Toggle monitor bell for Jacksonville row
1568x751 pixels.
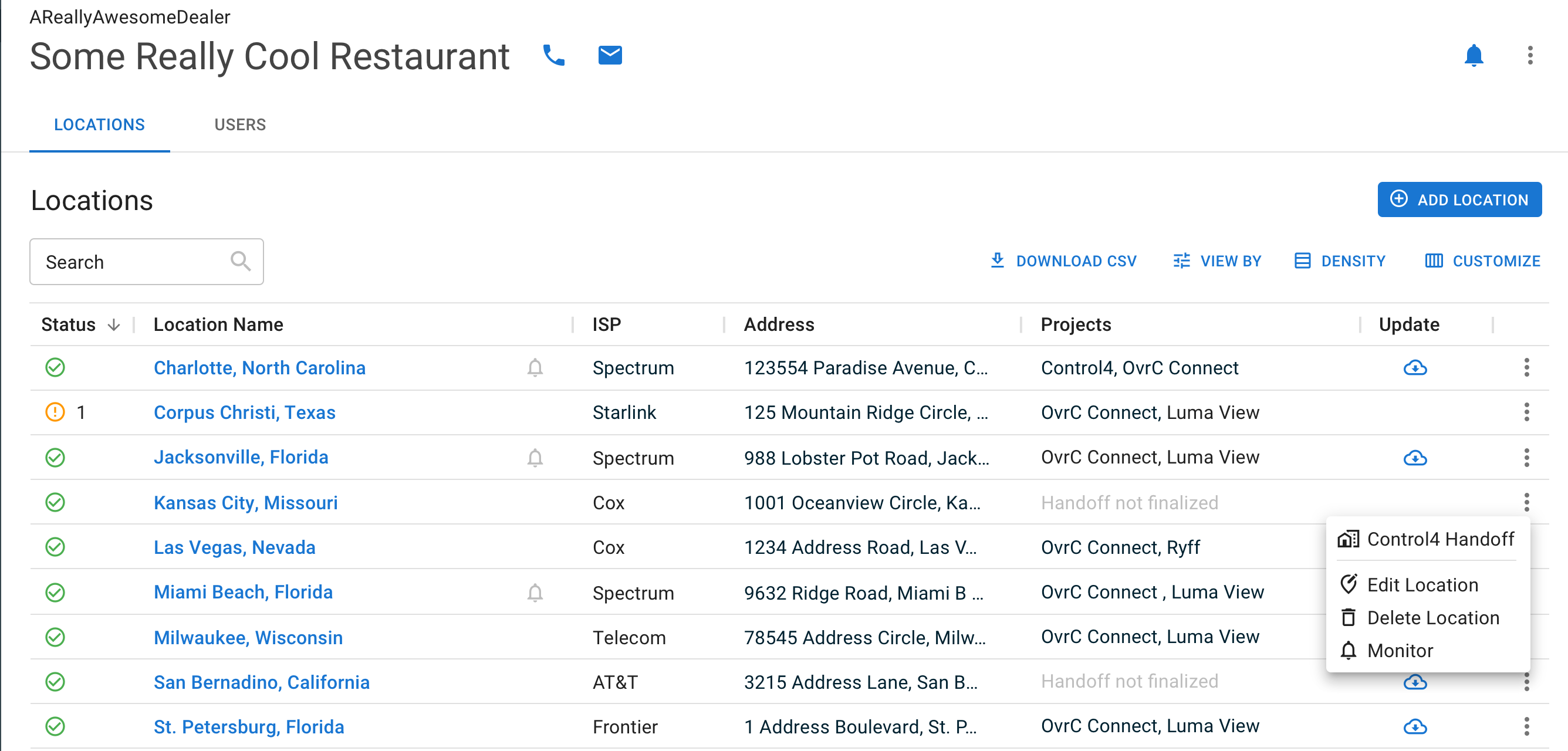click(535, 458)
